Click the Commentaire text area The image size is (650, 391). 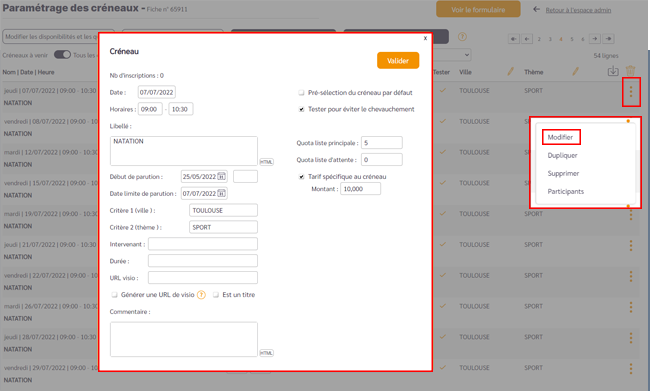click(x=184, y=339)
